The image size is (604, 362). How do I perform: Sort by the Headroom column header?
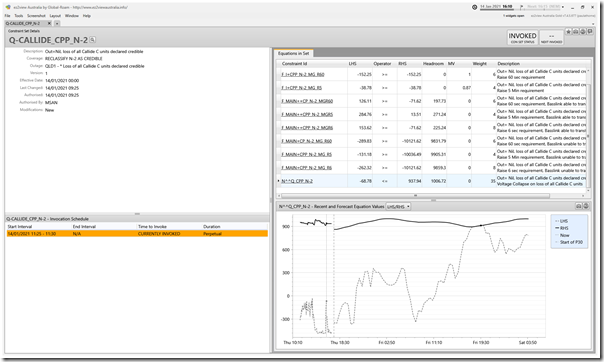(x=433, y=64)
